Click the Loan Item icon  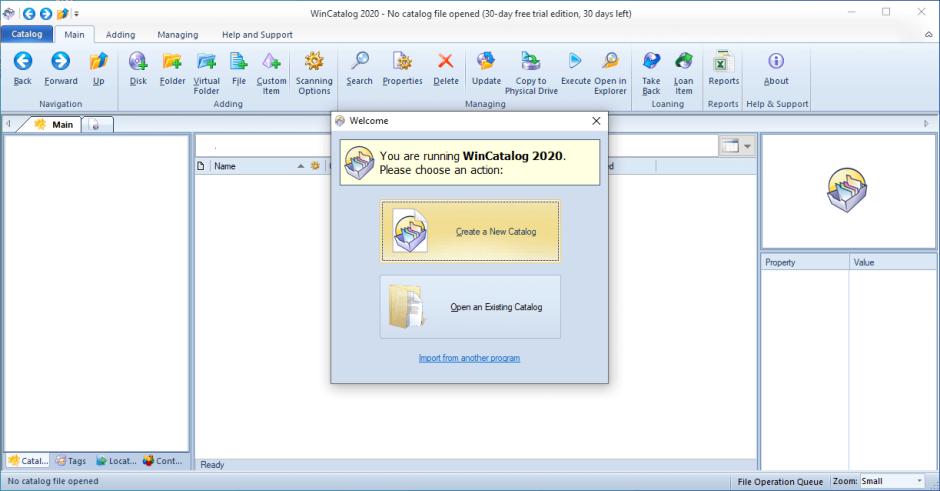click(x=683, y=73)
